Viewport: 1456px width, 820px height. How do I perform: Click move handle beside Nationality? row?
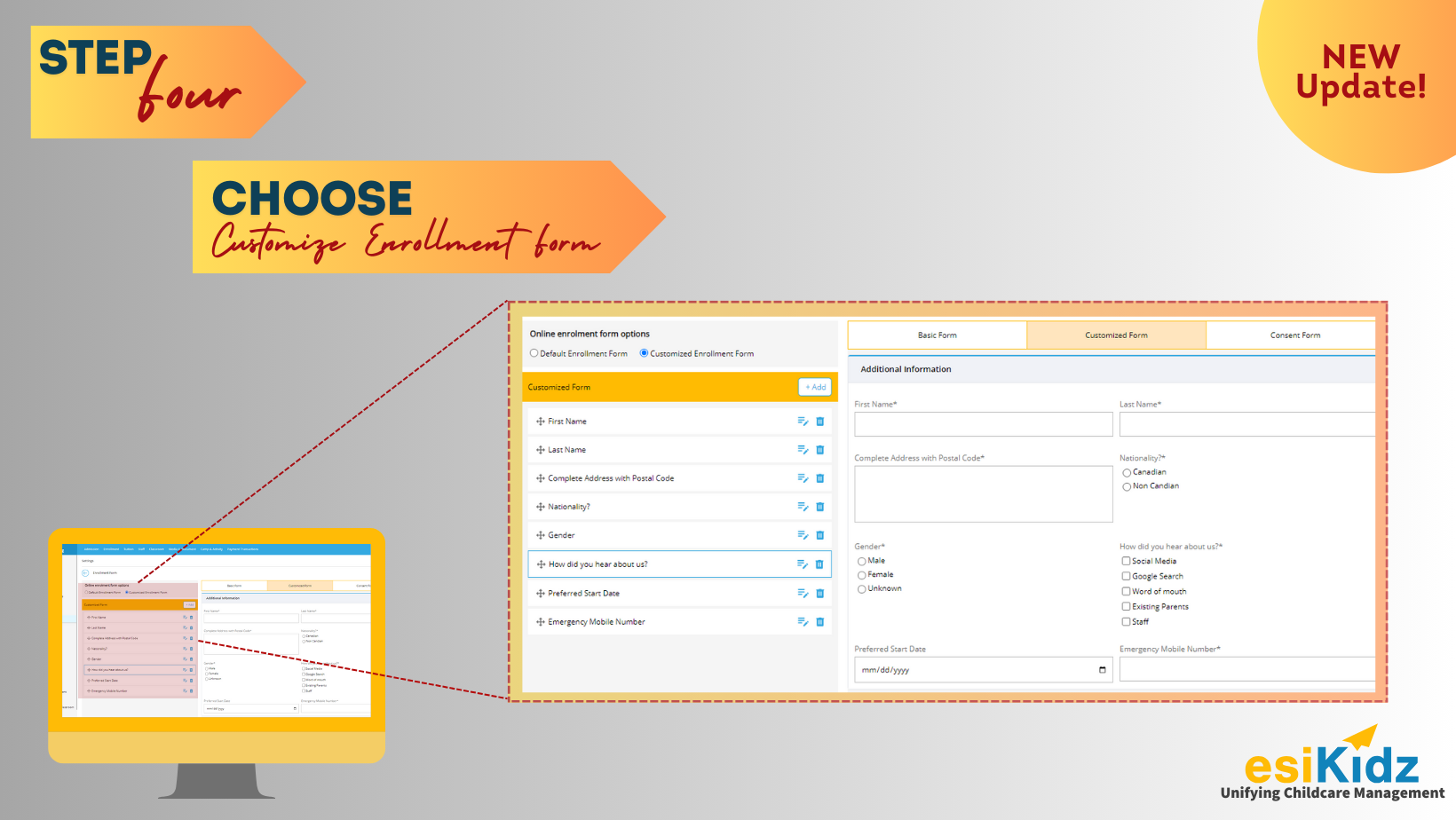[541, 507]
